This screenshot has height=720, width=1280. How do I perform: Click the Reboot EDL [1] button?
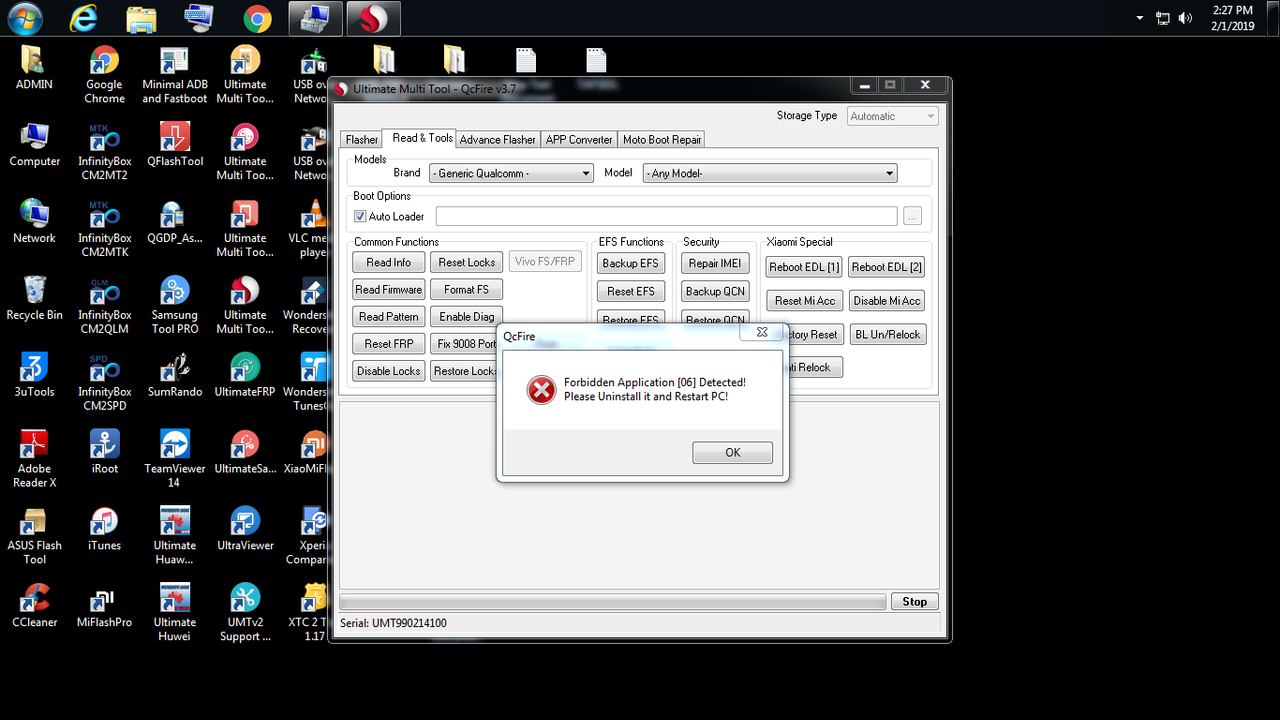point(804,267)
